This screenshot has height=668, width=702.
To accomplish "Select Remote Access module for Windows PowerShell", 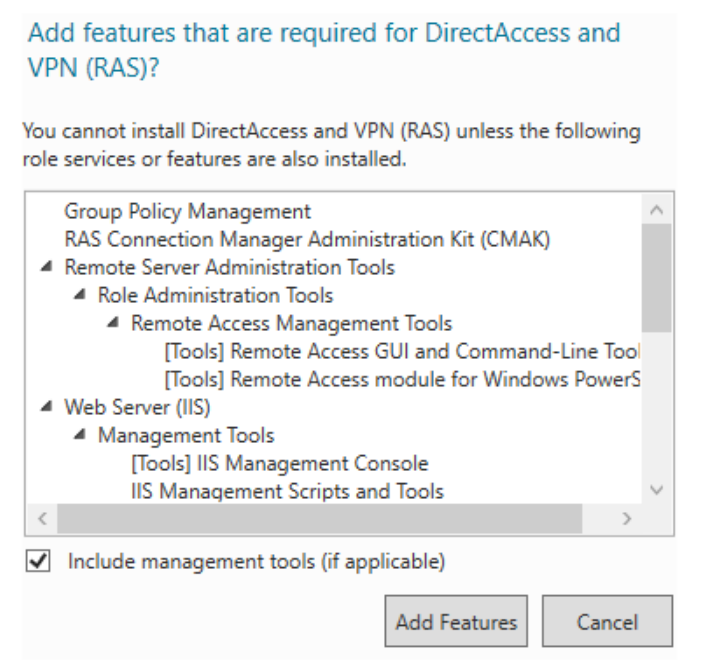I will [x=401, y=380].
